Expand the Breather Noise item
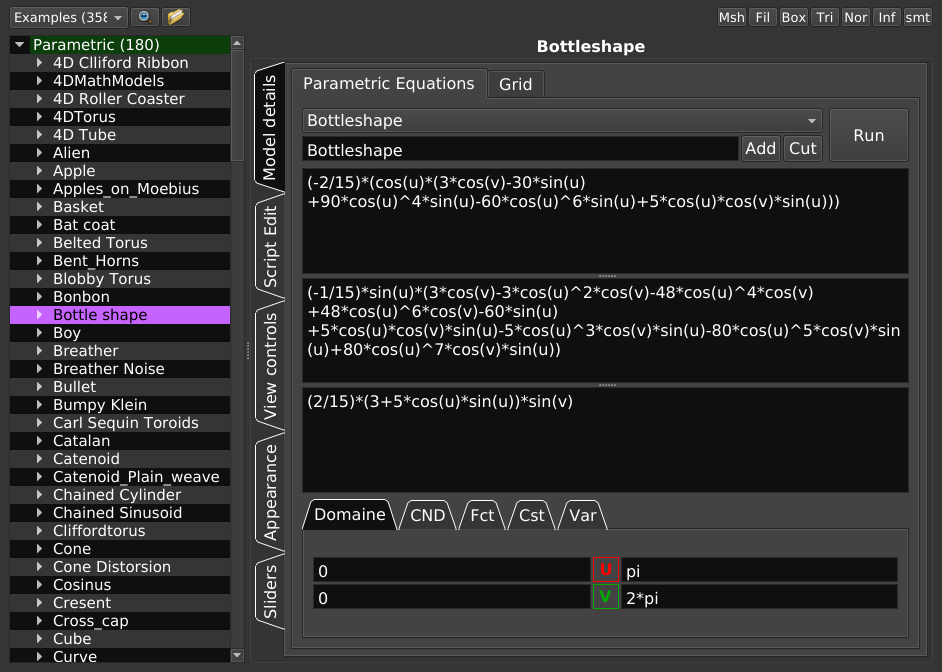 coord(40,369)
